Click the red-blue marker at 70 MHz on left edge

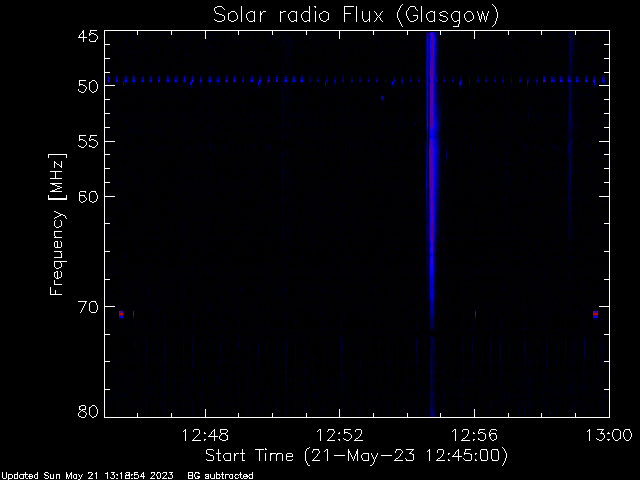(121, 314)
